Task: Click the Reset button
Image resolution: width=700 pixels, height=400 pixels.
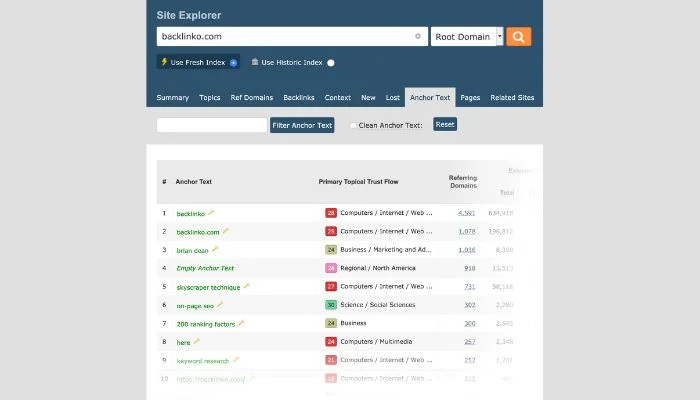Action: pyautogui.click(x=445, y=124)
